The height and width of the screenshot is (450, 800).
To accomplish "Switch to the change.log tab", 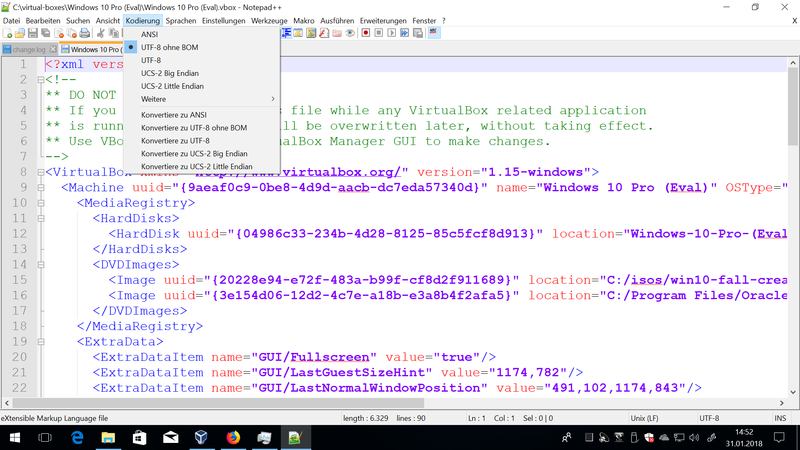I will point(29,49).
